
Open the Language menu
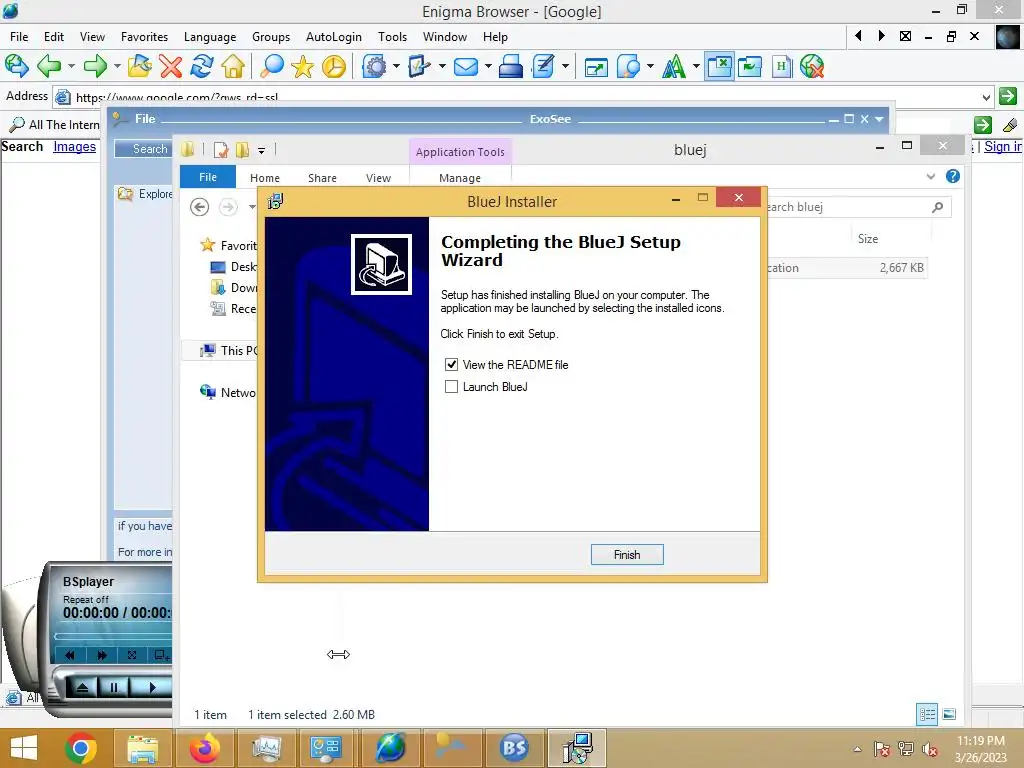click(x=210, y=37)
